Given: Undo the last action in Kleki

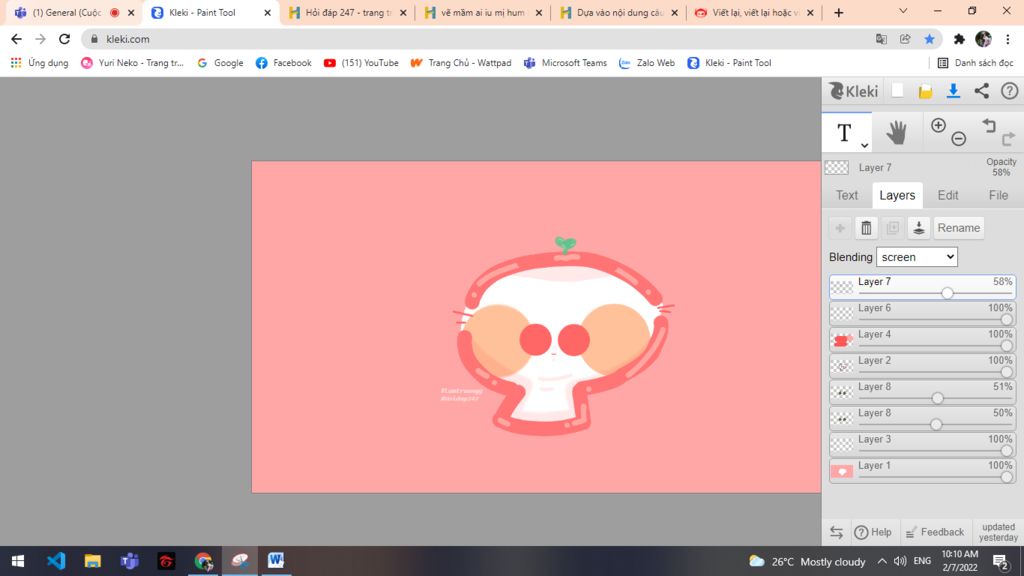Looking at the screenshot, I should (989, 125).
